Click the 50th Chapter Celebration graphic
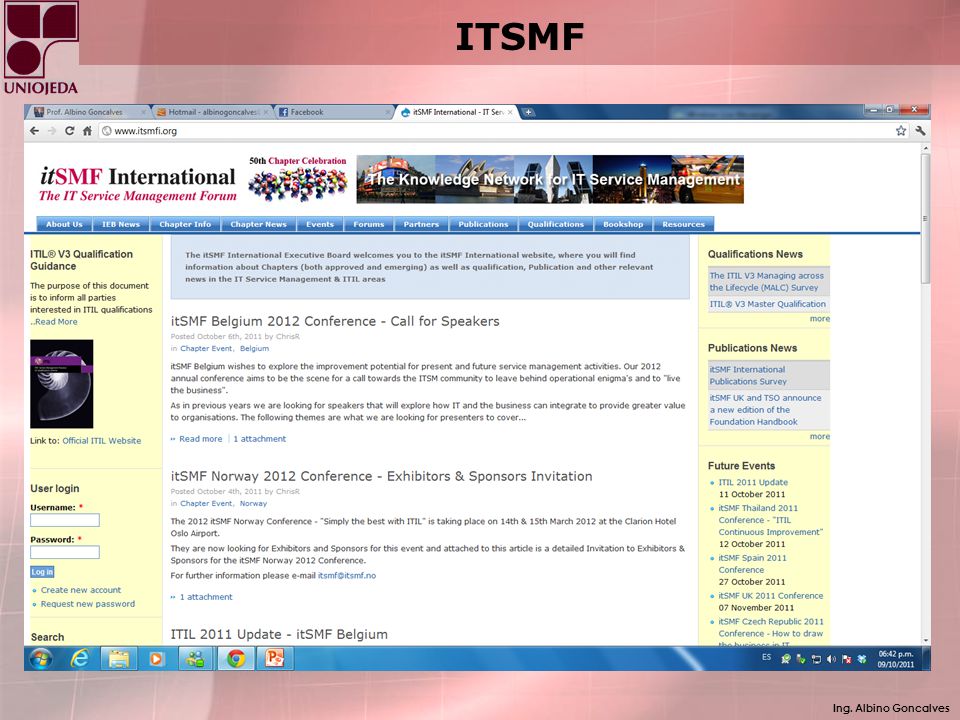The image size is (960, 720). 298,179
